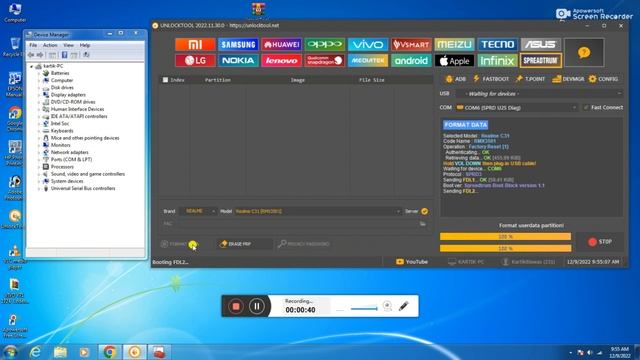Select the Lenovo brand tile

281,60
